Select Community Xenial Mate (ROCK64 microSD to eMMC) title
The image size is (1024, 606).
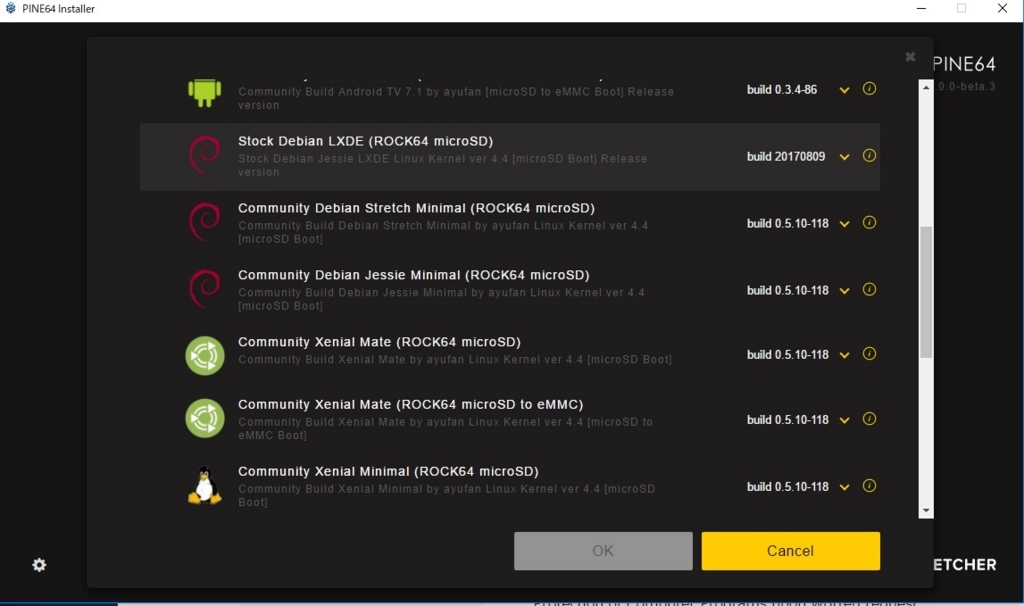pyautogui.click(x=411, y=404)
